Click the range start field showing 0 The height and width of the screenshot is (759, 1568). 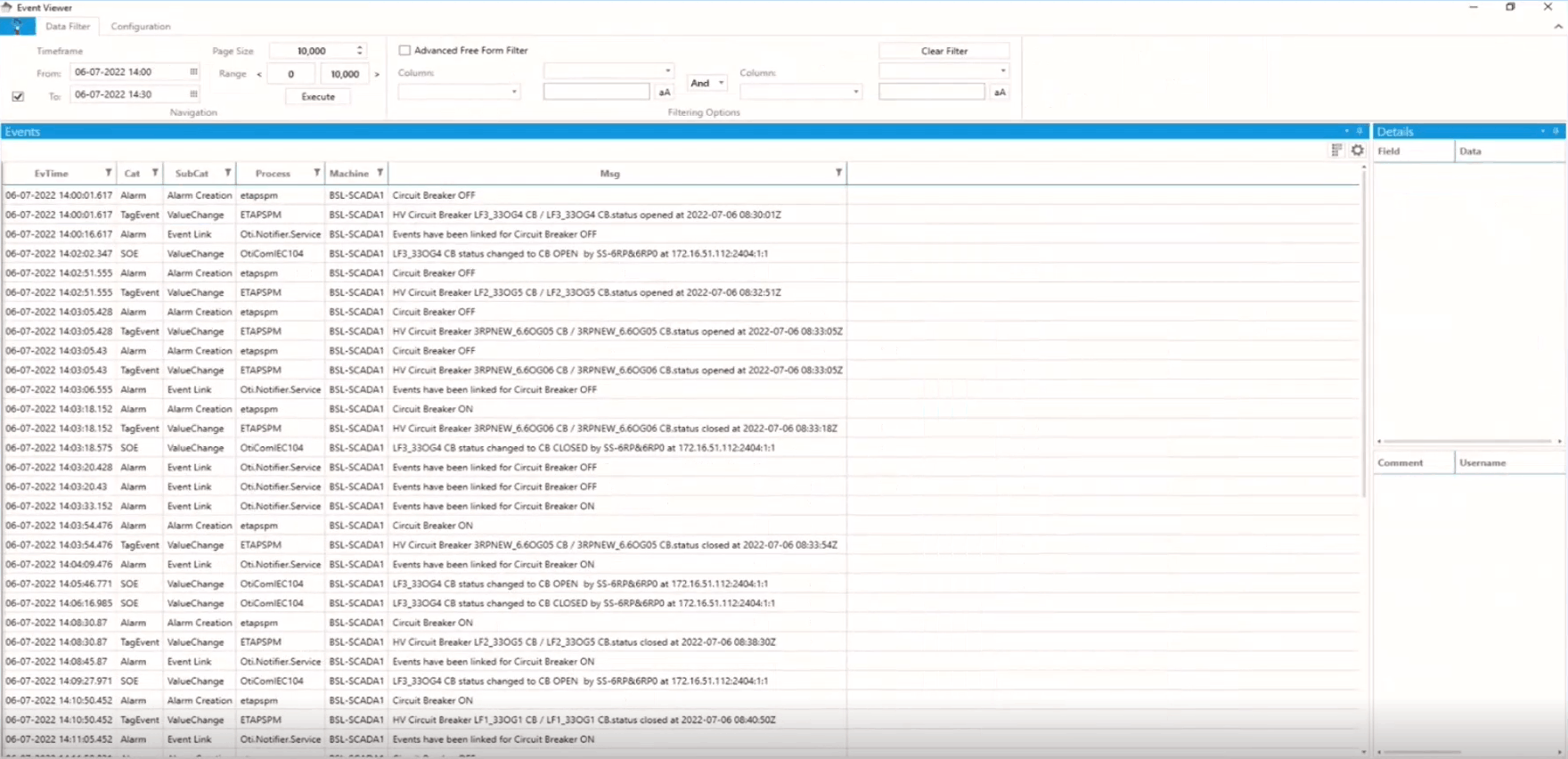[x=290, y=74]
